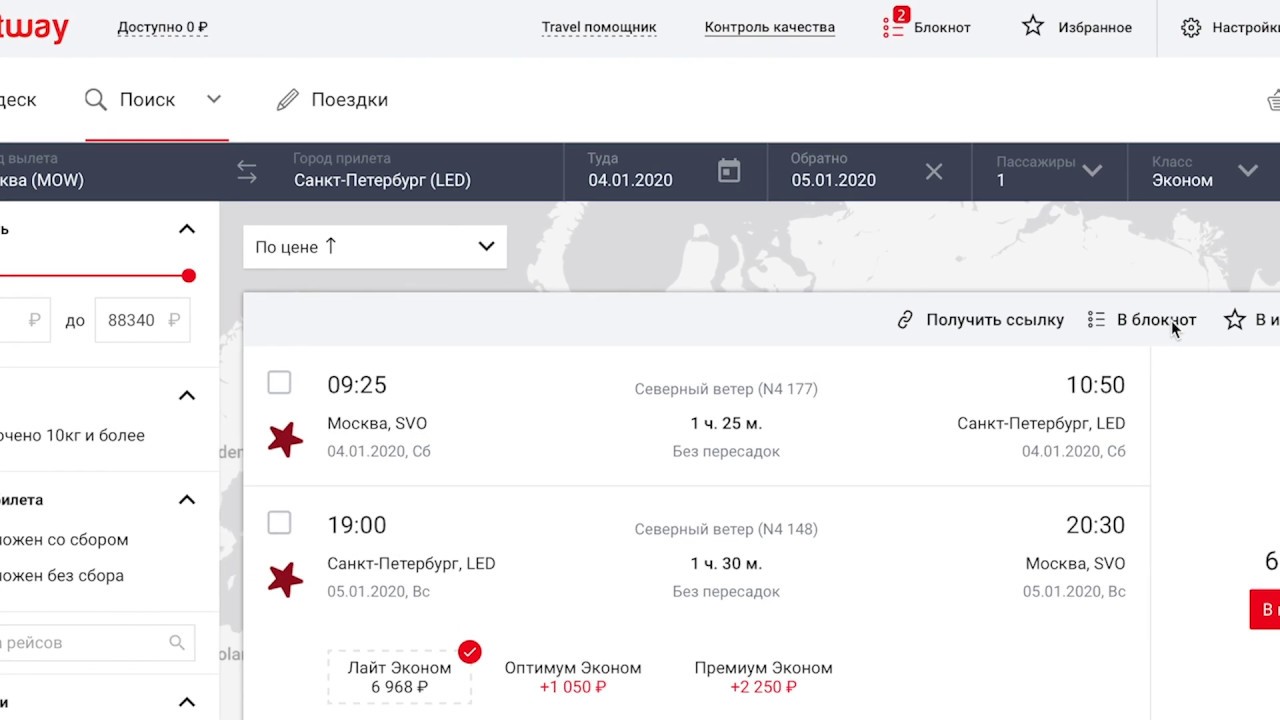Click the airline logo for flight N4 177
This screenshot has width=1280, height=720.
(285, 439)
